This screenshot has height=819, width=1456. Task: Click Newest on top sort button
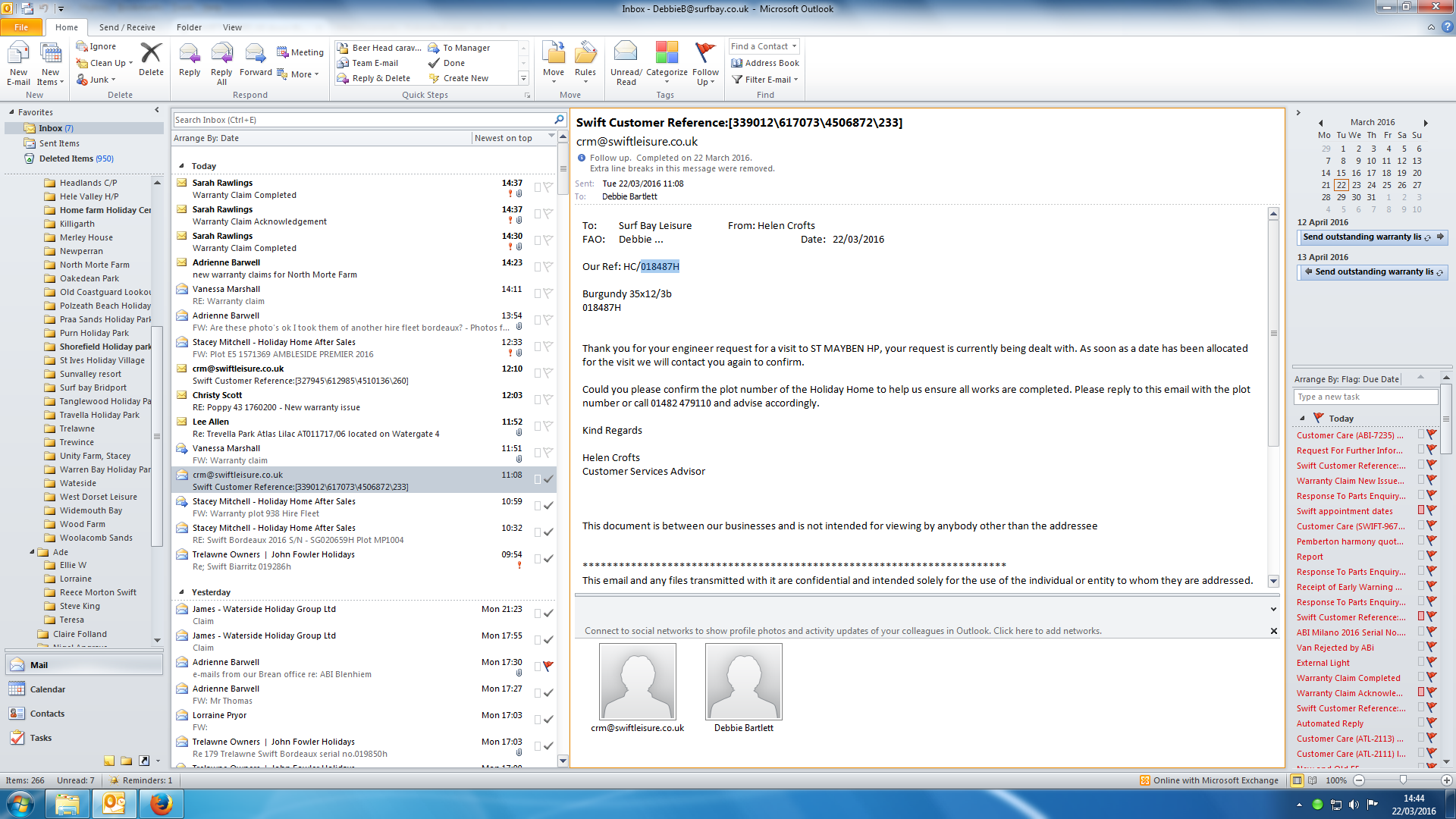click(x=504, y=138)
